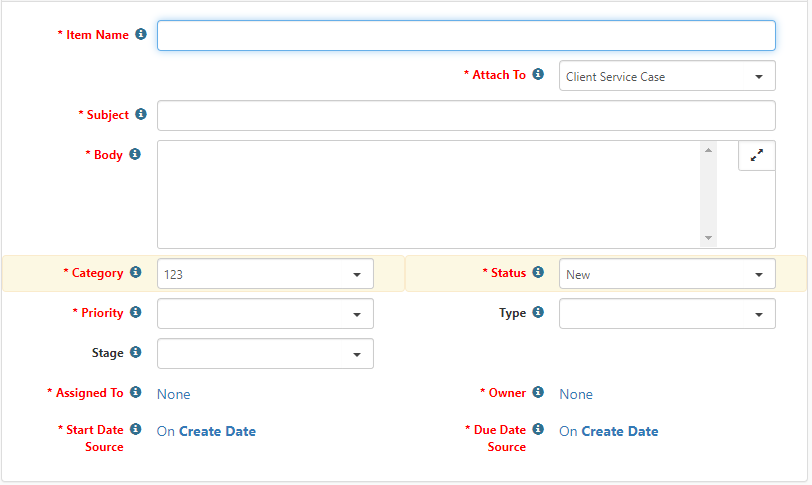812x485 pixels.
Task: Click the Subject field info icon
Action: [x=141, y=115]
